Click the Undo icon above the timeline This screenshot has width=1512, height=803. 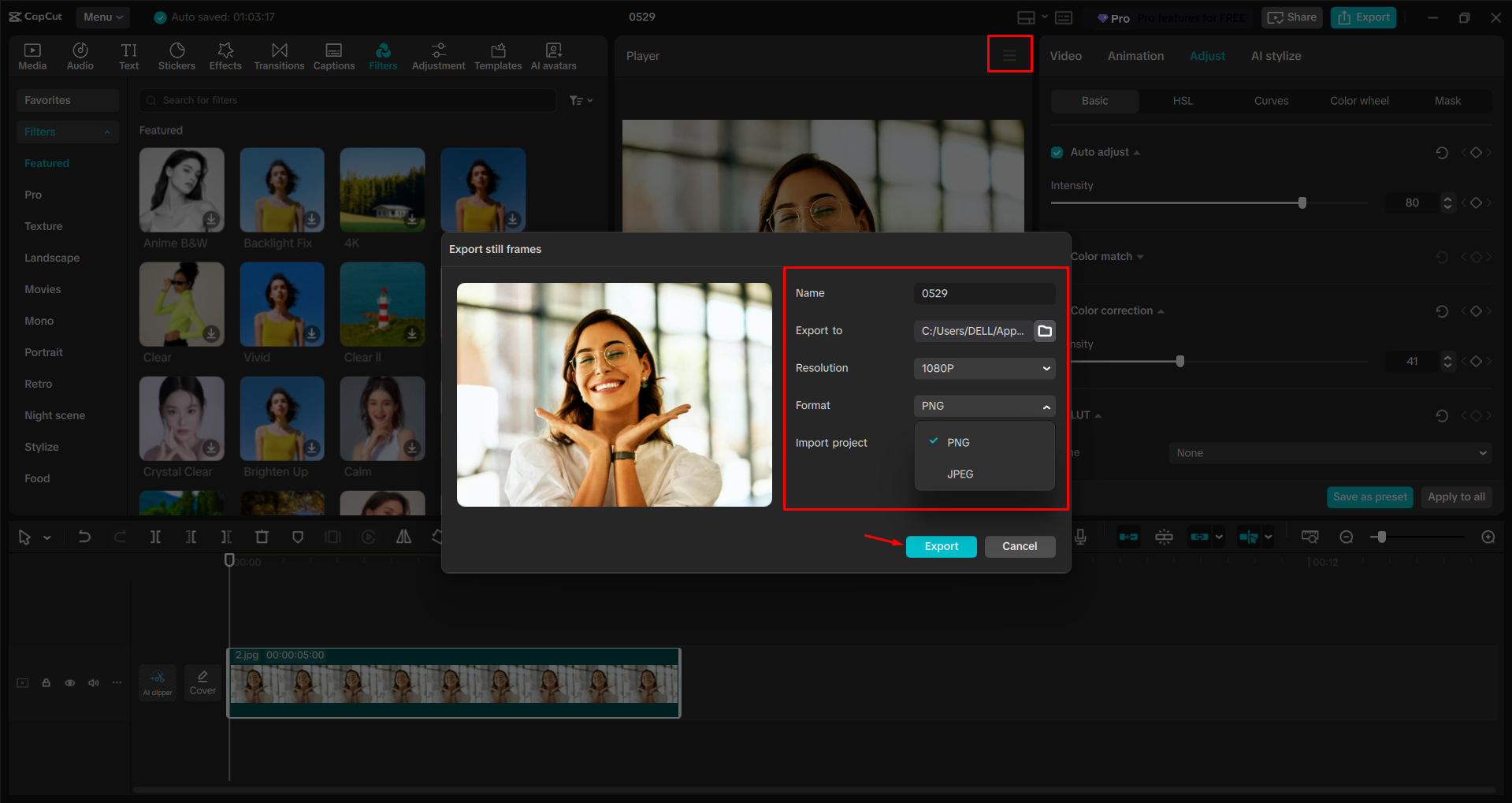pos(84,537)
